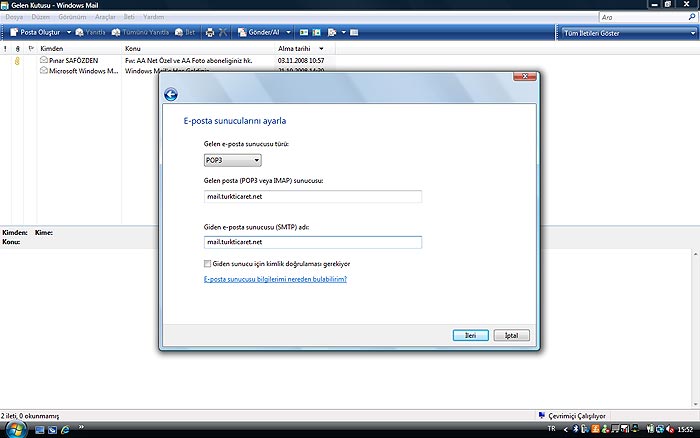700x438 pixels.
Task: Select the Microsoft Windows M... message row
Action: click(79, 71)
